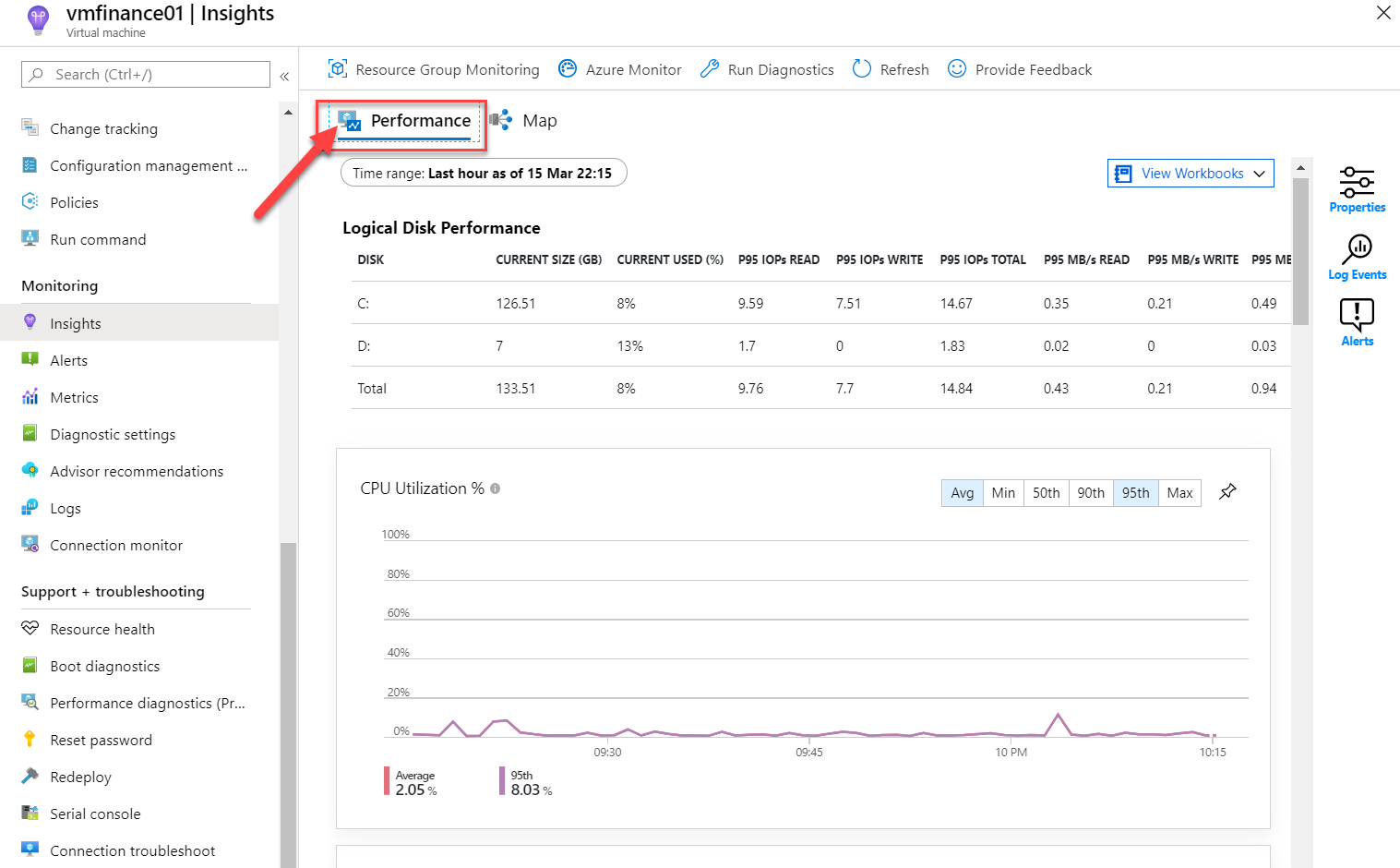
Task: Toggle the 50th percentile aggregation
Action: (x=1047, y=493)
